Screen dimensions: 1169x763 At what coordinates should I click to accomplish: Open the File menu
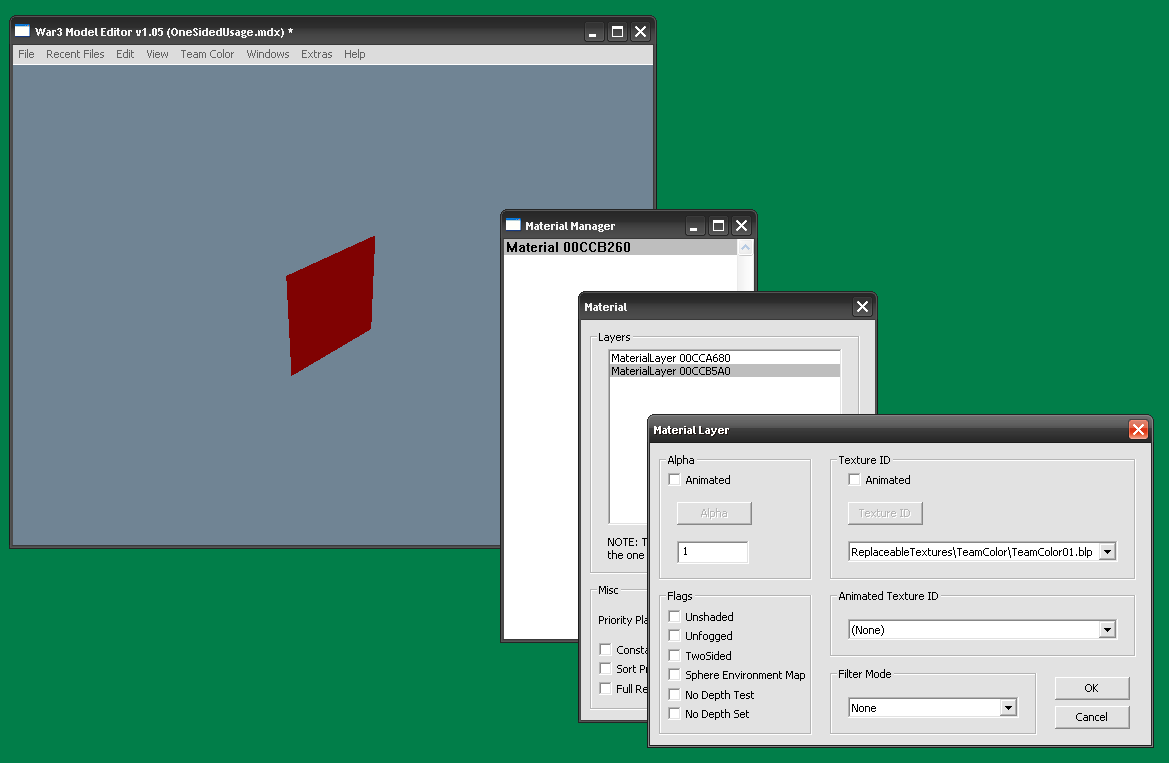(x=26, y=54)
